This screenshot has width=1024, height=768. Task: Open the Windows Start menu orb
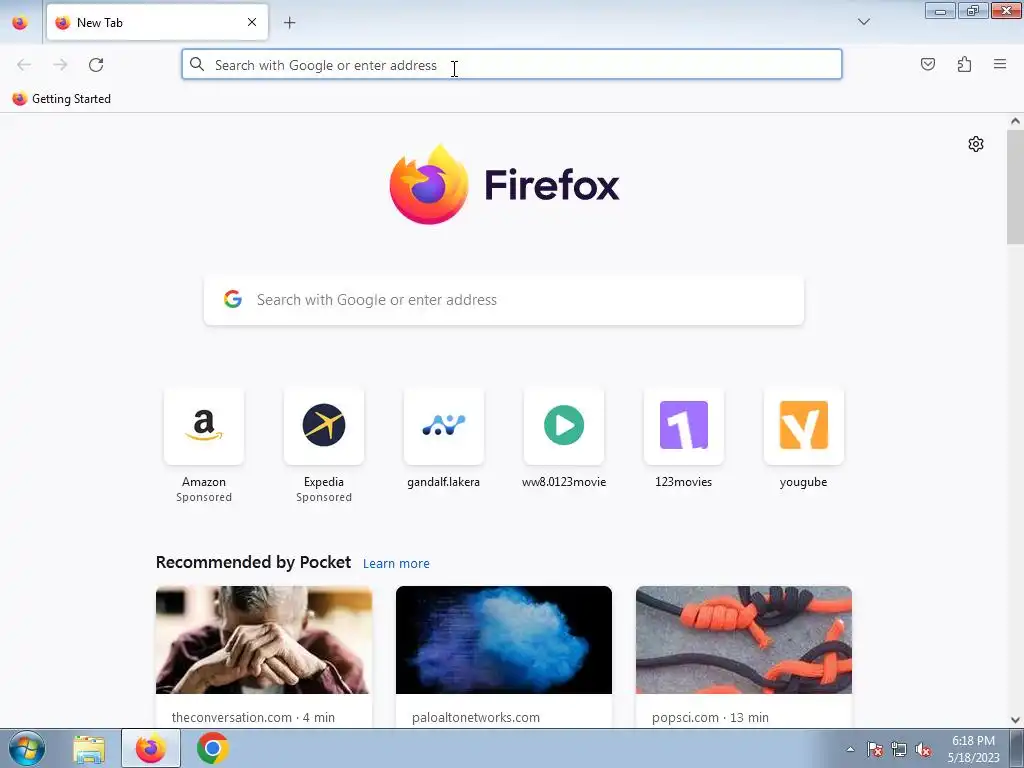(27, 748)
